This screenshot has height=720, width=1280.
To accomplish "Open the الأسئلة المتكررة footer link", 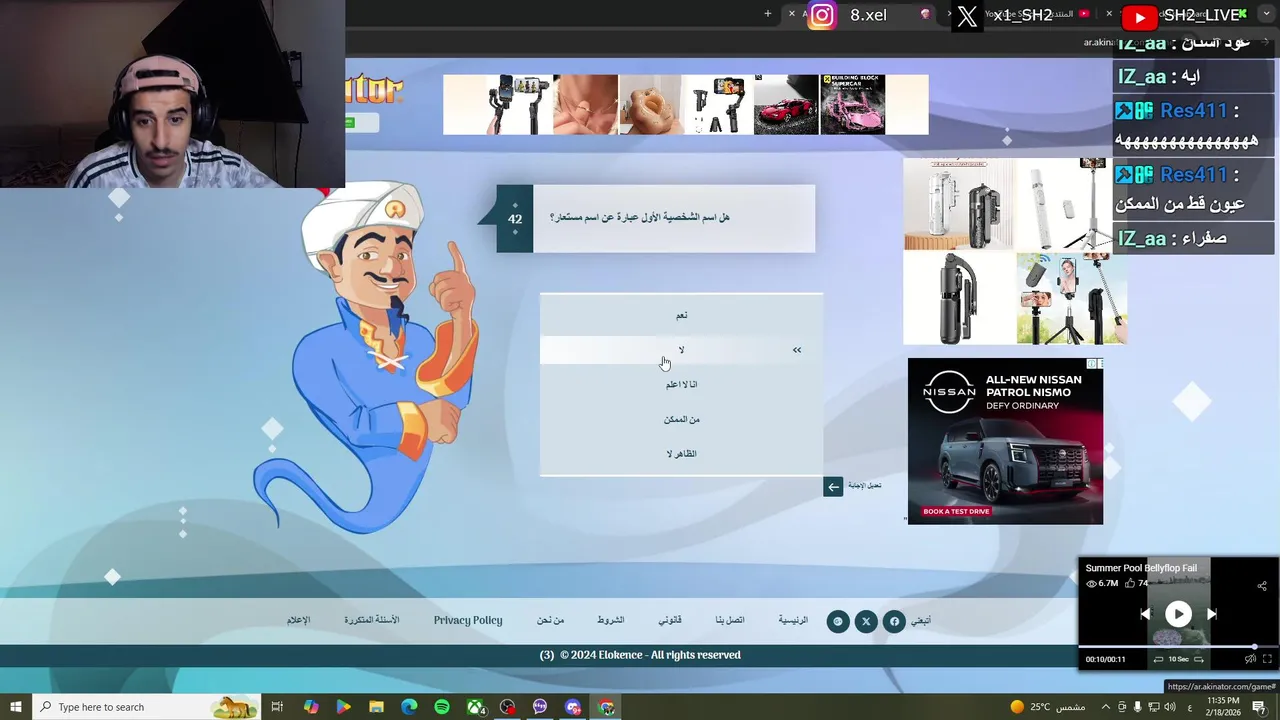I will click(x=372, y=620).
